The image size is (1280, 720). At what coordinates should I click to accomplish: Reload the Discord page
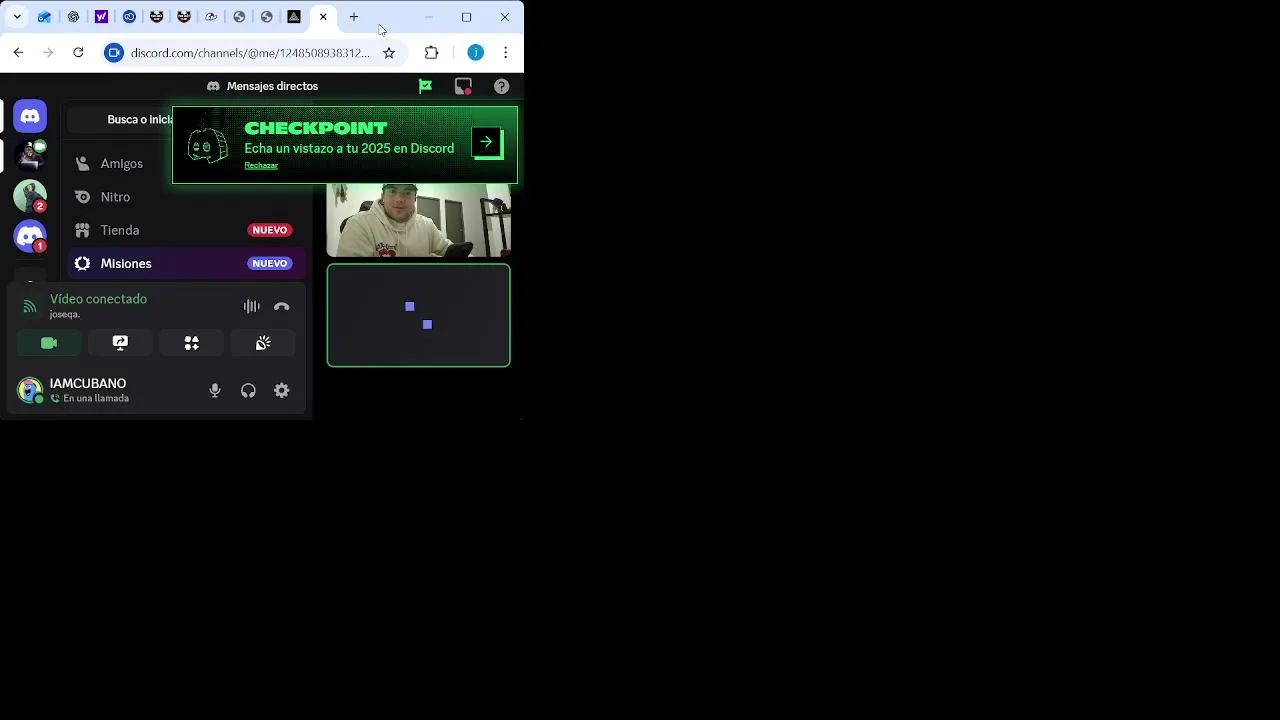click(x=78, y=53)
